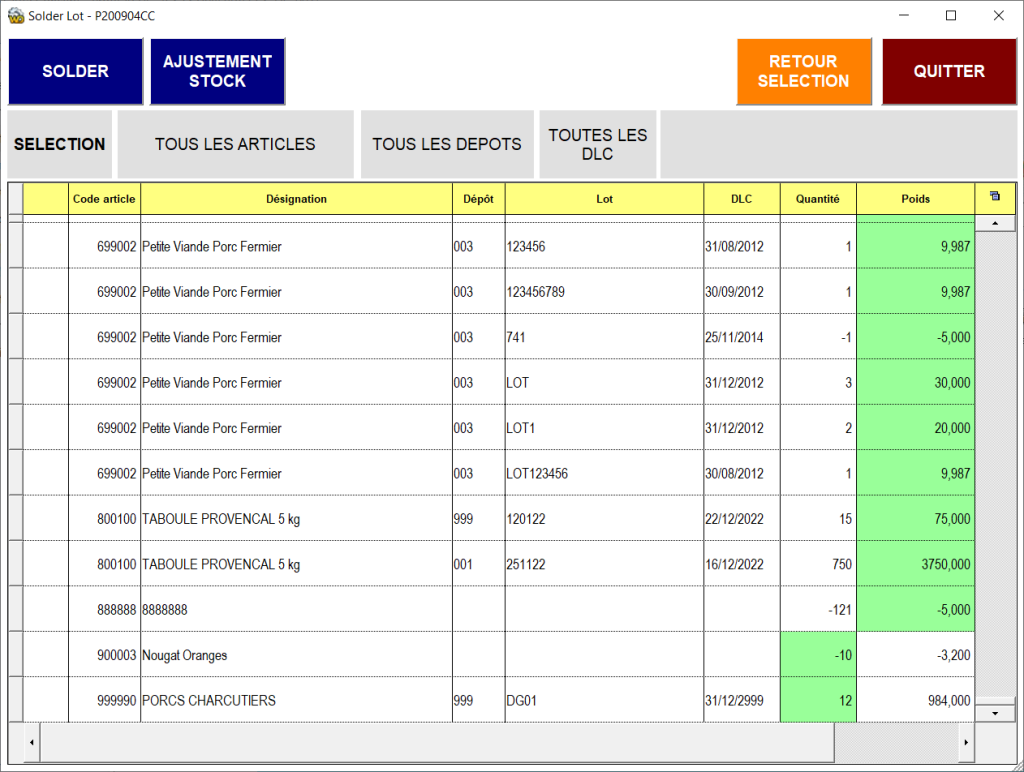Click the app icon in the title bar

click(15, 16)
